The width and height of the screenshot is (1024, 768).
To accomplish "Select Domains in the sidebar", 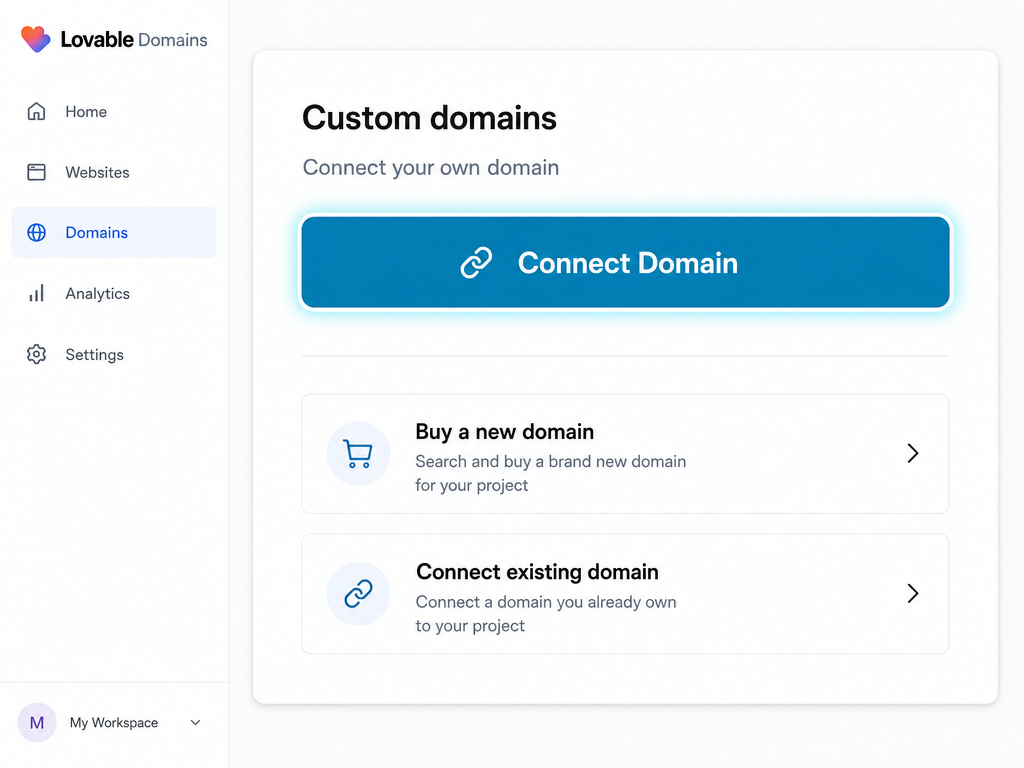I will pos(114,232).
